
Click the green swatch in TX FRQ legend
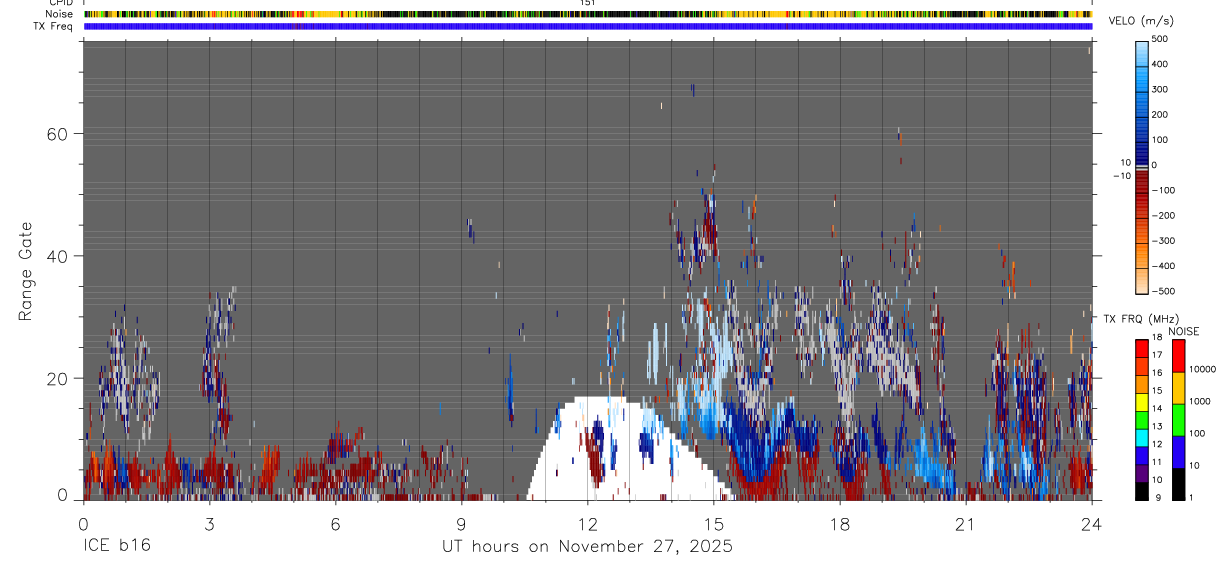(1142, 419)
